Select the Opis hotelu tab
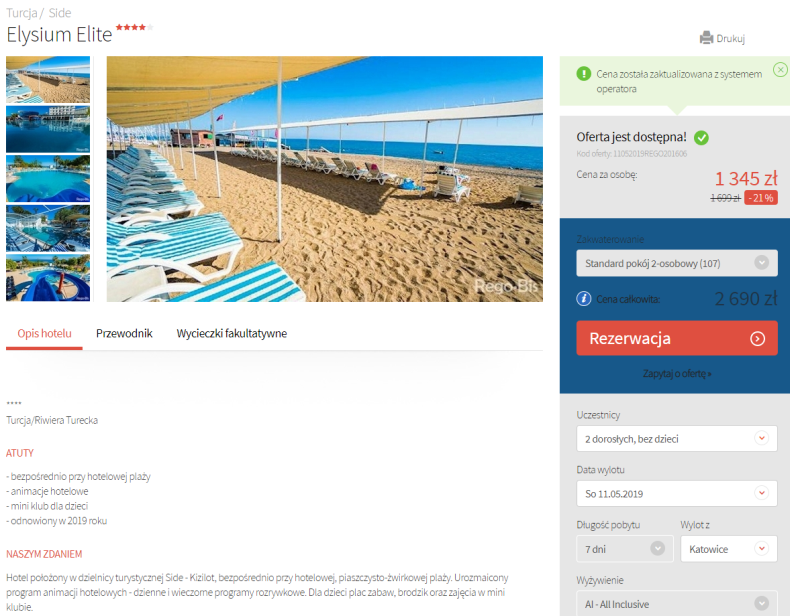Viewport: 790px width, 616px height. pyautogui.click(x=44, y=333)
